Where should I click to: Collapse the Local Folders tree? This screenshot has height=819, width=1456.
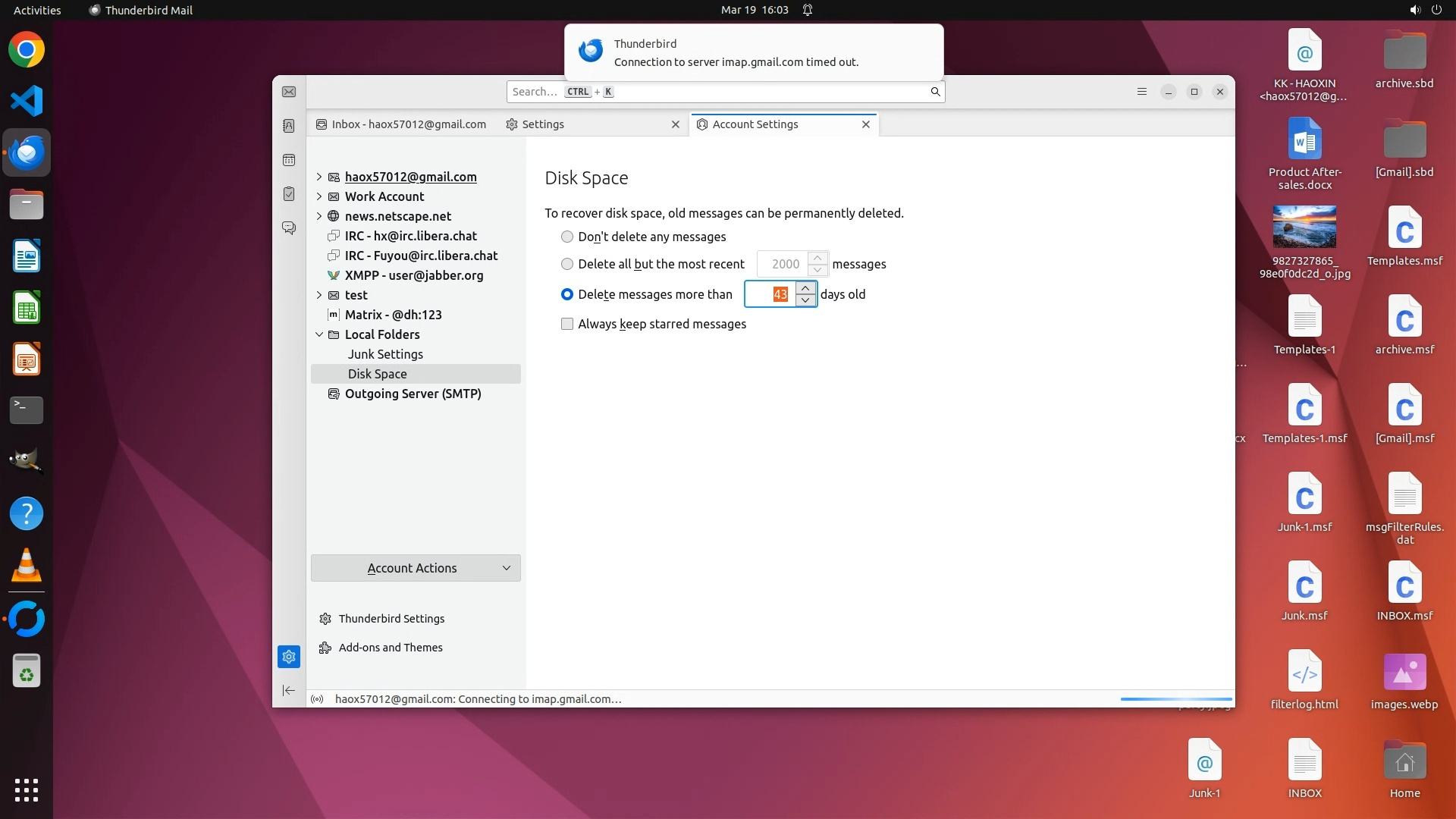[x=319, y=334]
